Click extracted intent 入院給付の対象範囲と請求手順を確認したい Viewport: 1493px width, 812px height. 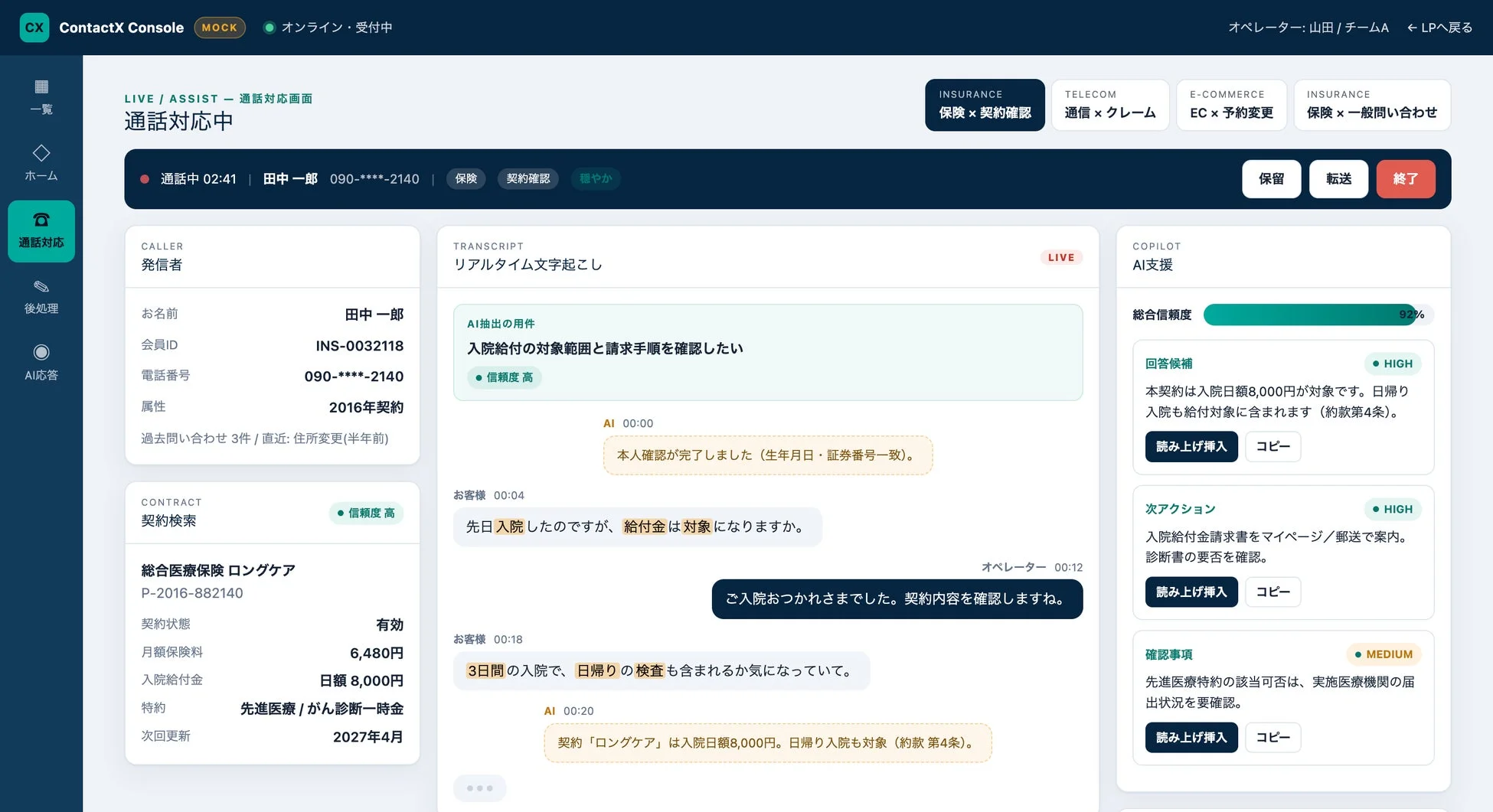pos(605,348)
